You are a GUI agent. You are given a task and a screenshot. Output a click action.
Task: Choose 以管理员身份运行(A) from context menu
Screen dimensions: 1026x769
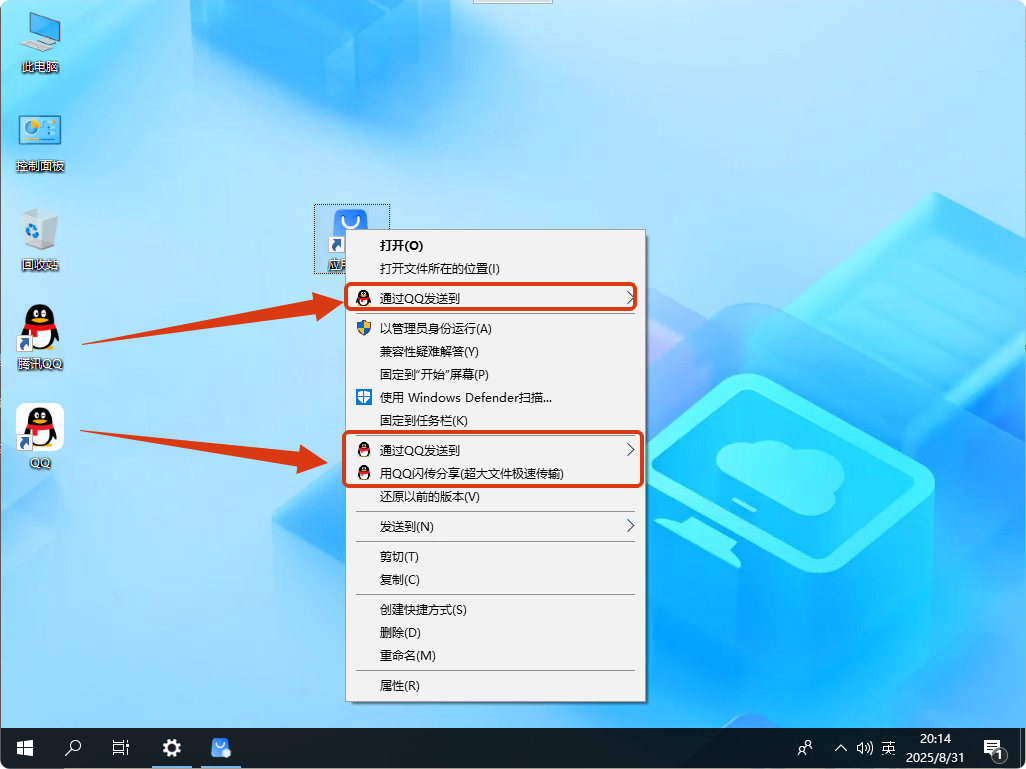click(x=435, y=328)
